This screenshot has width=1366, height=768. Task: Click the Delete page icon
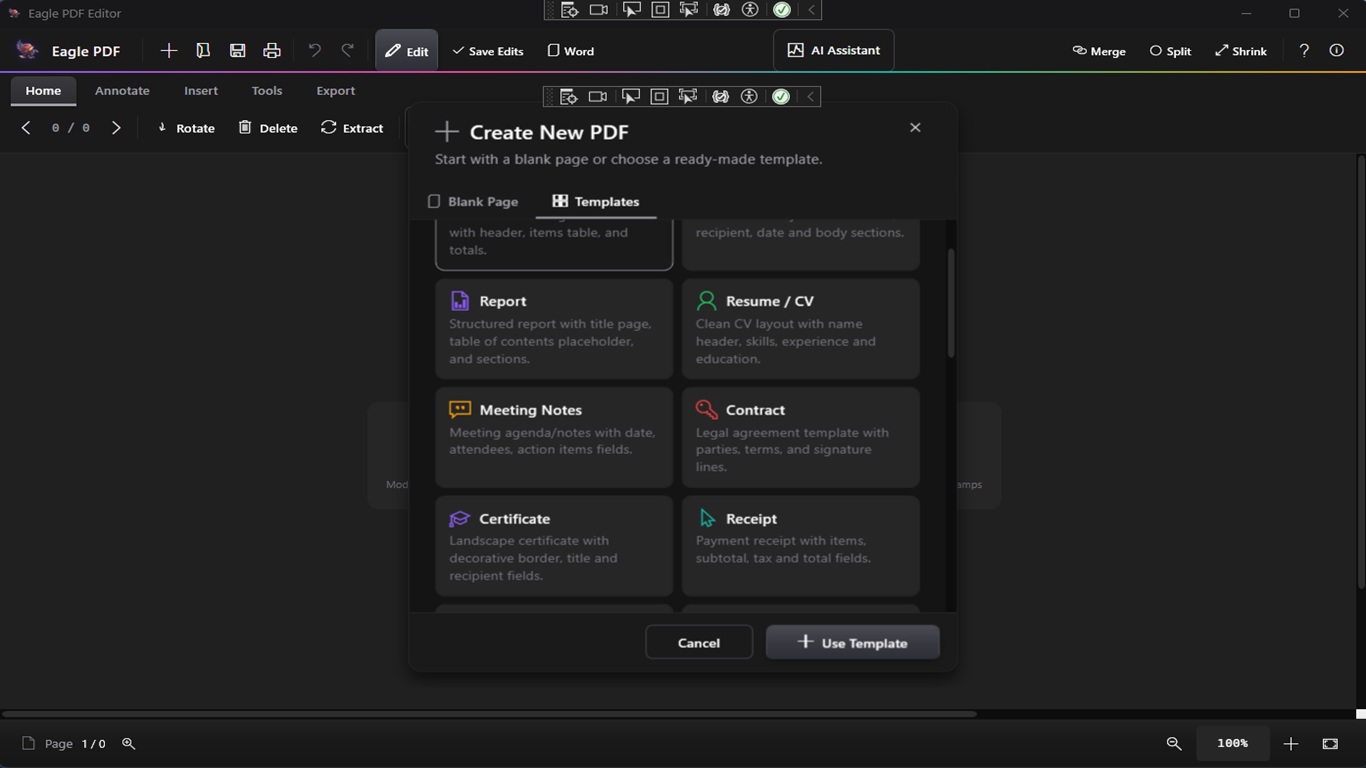(267, 128)
